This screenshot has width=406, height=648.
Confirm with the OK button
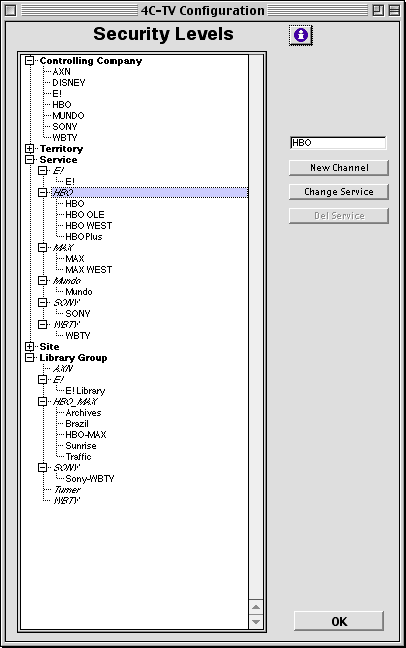click(339, 621)
